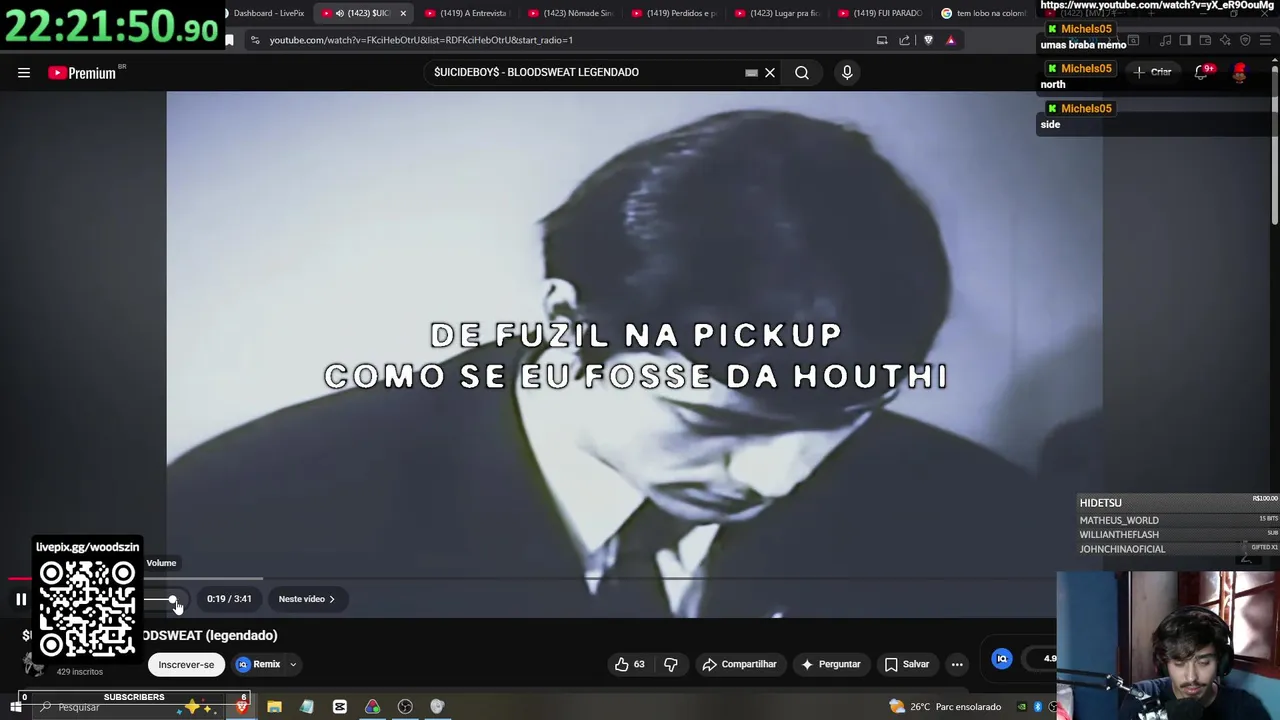Go to YouTube Premium home logo
This screenshot has width=1280, height=720.
tap(82, 73)
